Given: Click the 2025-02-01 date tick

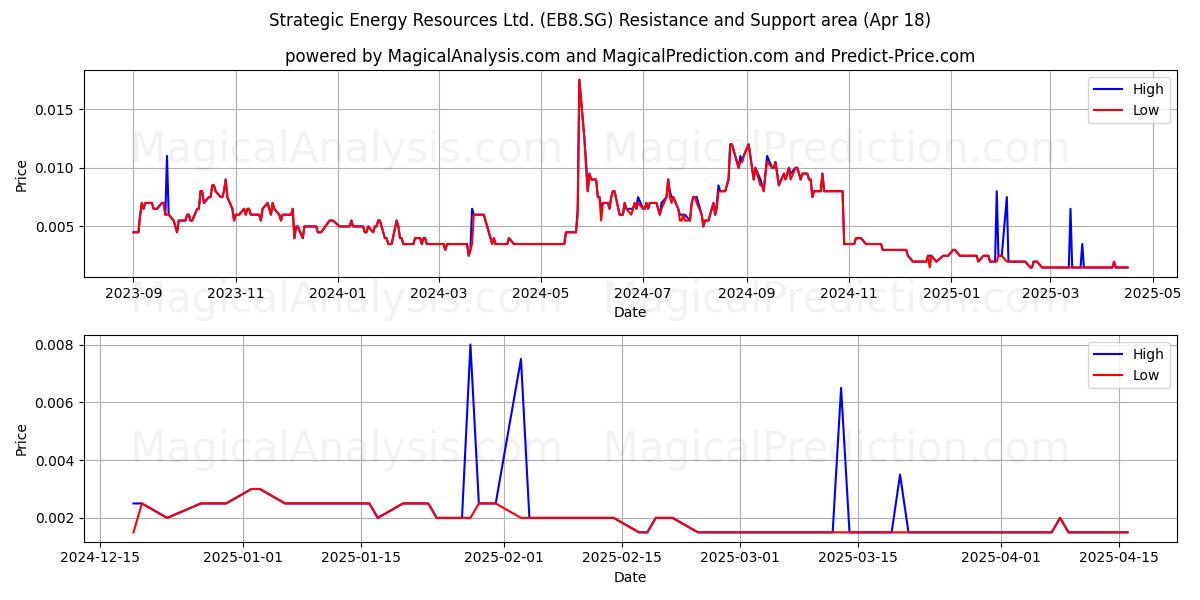Looking at the screenshot, I should tap(505, 558).
